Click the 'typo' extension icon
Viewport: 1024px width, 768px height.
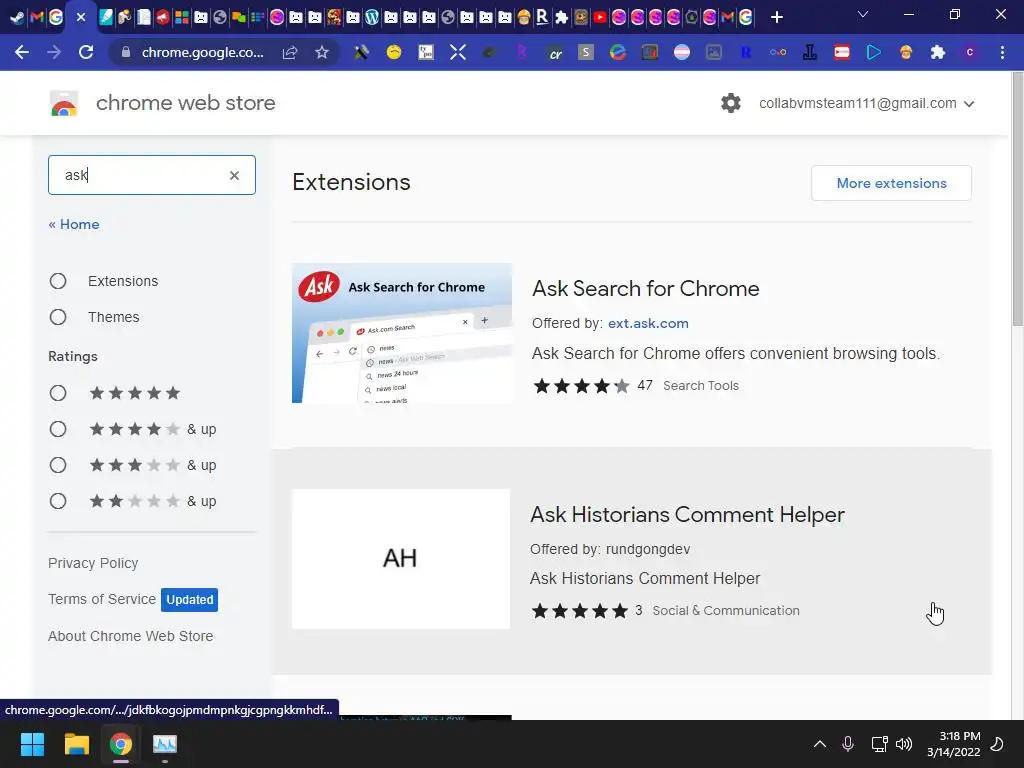pos(426,52)
